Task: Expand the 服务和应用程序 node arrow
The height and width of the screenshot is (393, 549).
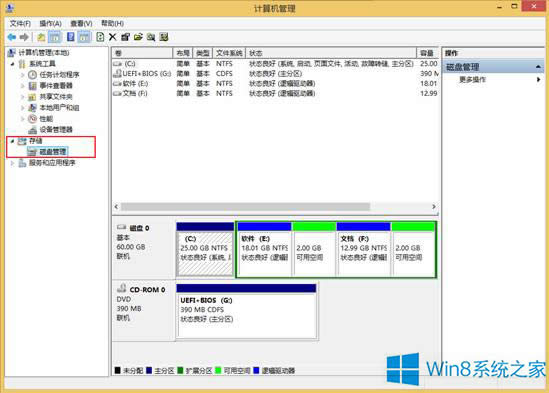Action: tap(13, 163)
